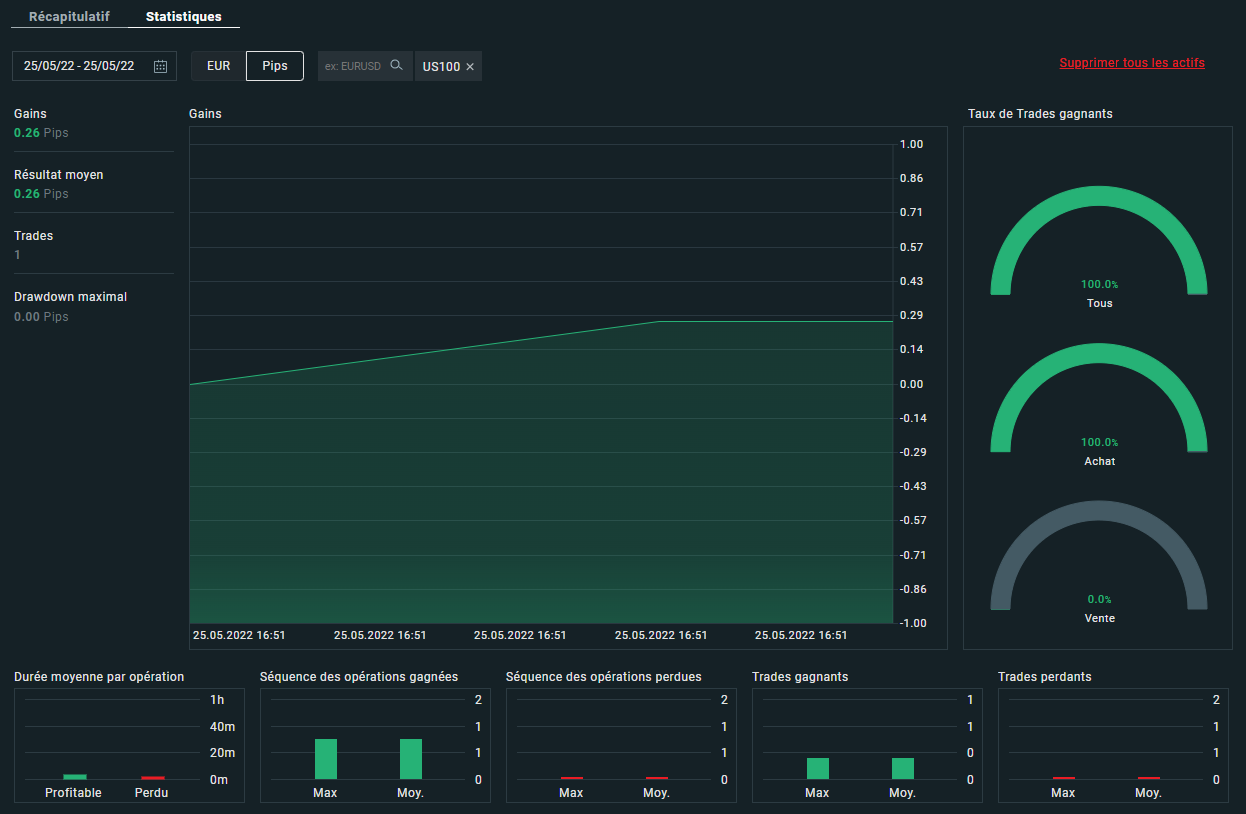
Task: Focus the EURUSD asset search field
Action: click(353, 66)
